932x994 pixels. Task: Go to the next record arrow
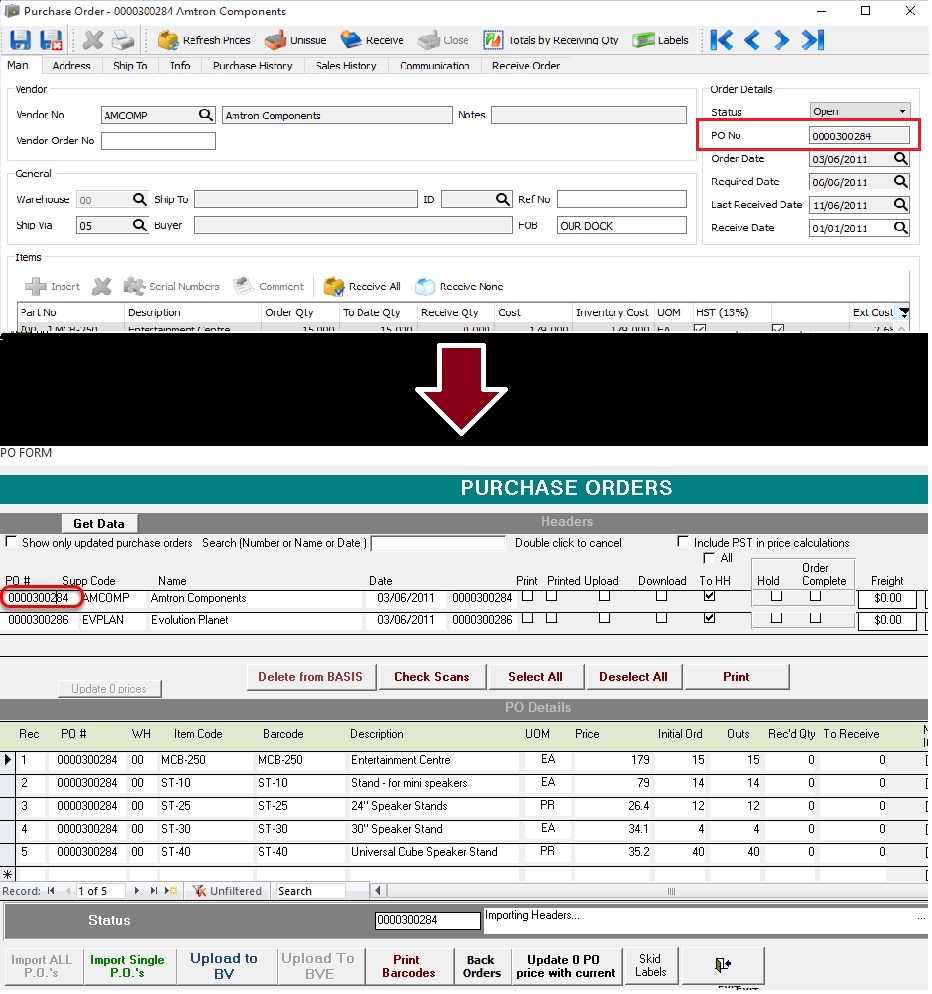[781, 40]
